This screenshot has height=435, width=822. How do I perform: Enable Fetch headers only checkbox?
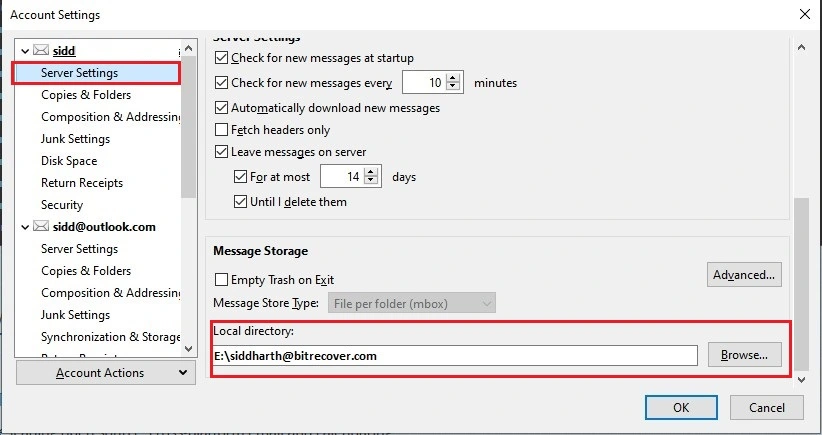click(222, 130)
